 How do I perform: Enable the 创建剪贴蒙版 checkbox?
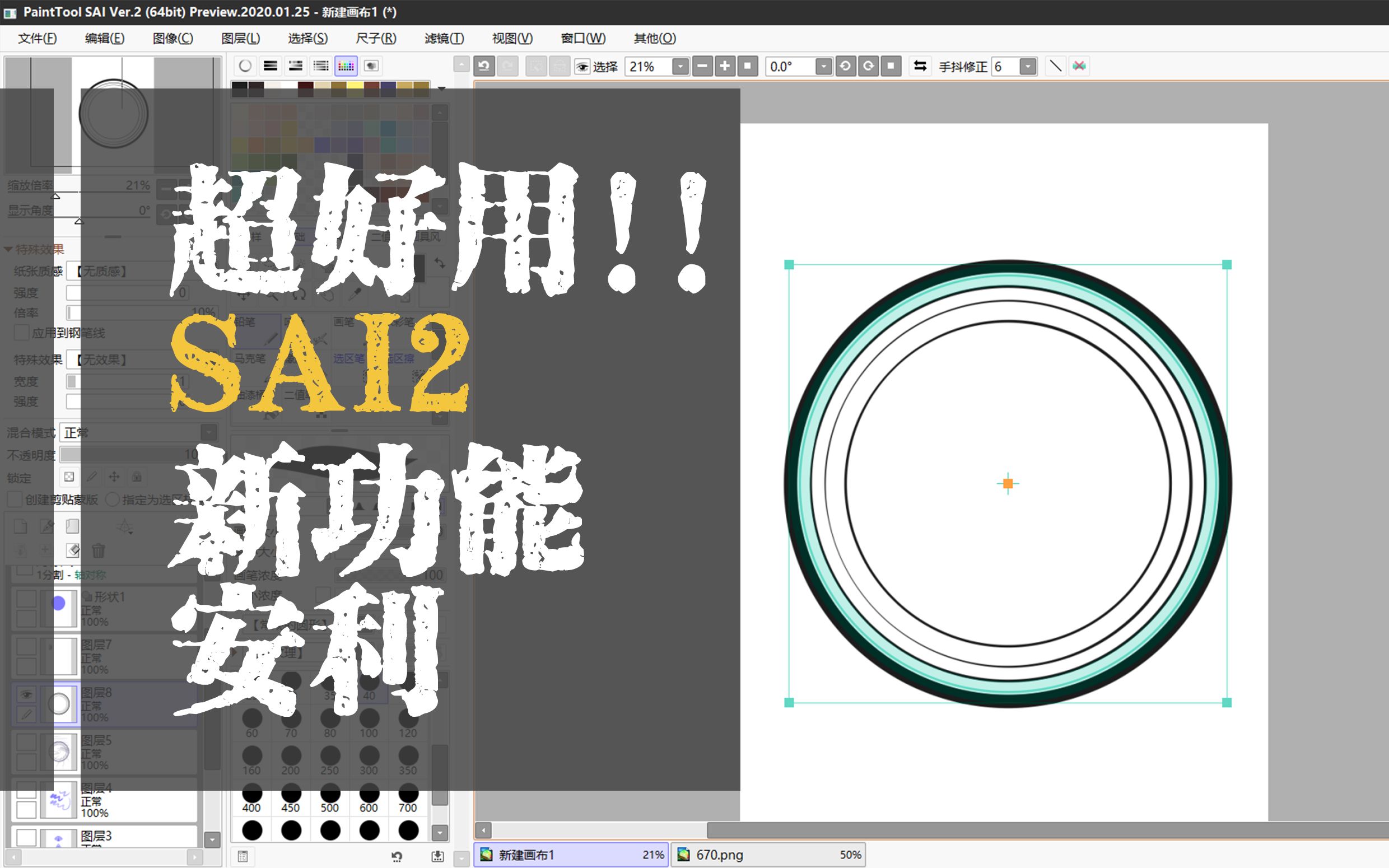[x=15, y=500]
